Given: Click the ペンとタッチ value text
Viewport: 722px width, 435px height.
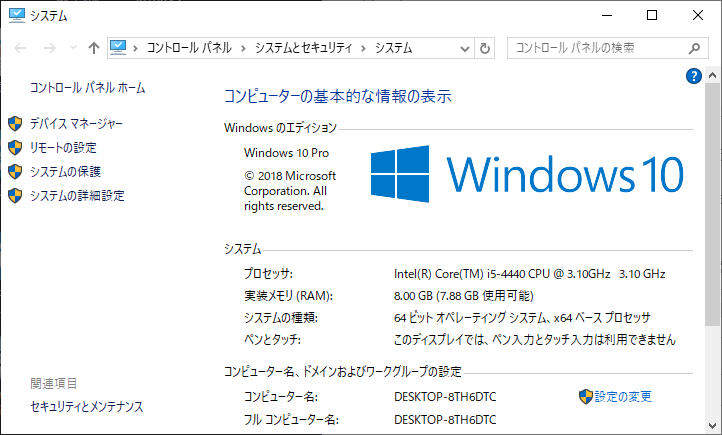Looking at the screenshot, I should 535,340.
